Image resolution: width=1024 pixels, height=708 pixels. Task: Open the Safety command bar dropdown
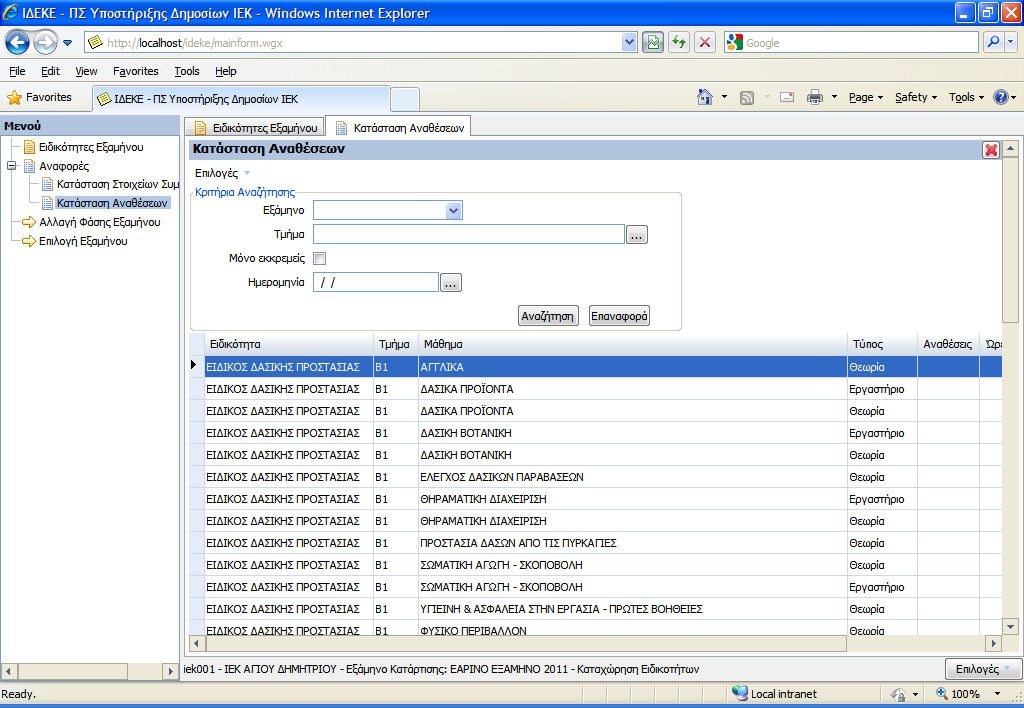(x=916, y=97)
